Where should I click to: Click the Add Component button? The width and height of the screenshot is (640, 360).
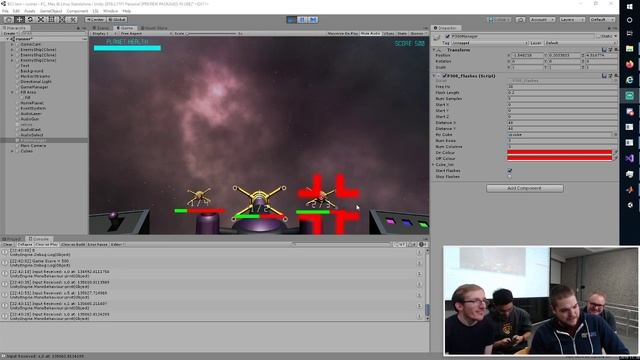tap(524, 188)
